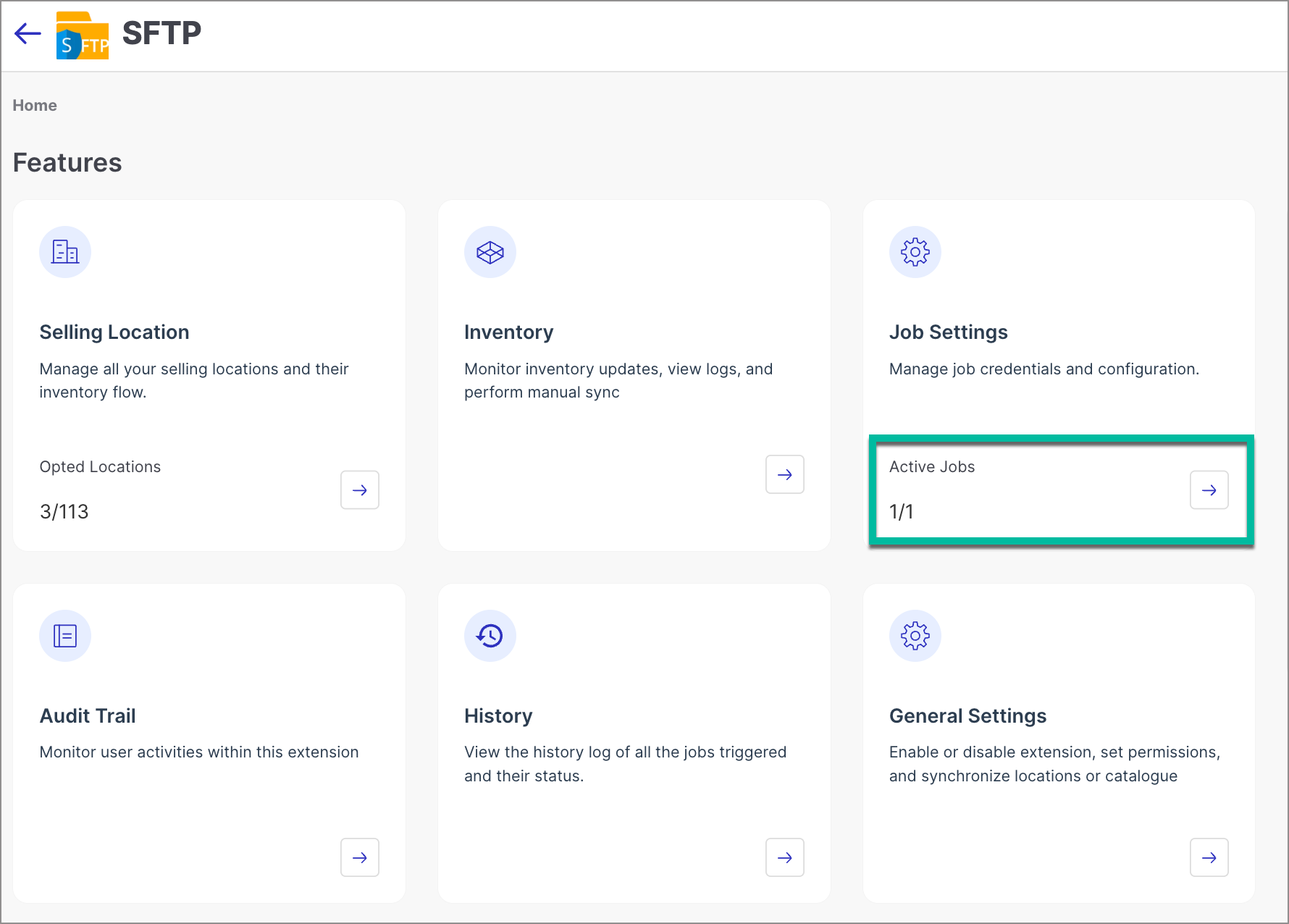Click the SFTP folder logo icon
This screenshot has width=1289, height=924.
[x=83, y=35]
